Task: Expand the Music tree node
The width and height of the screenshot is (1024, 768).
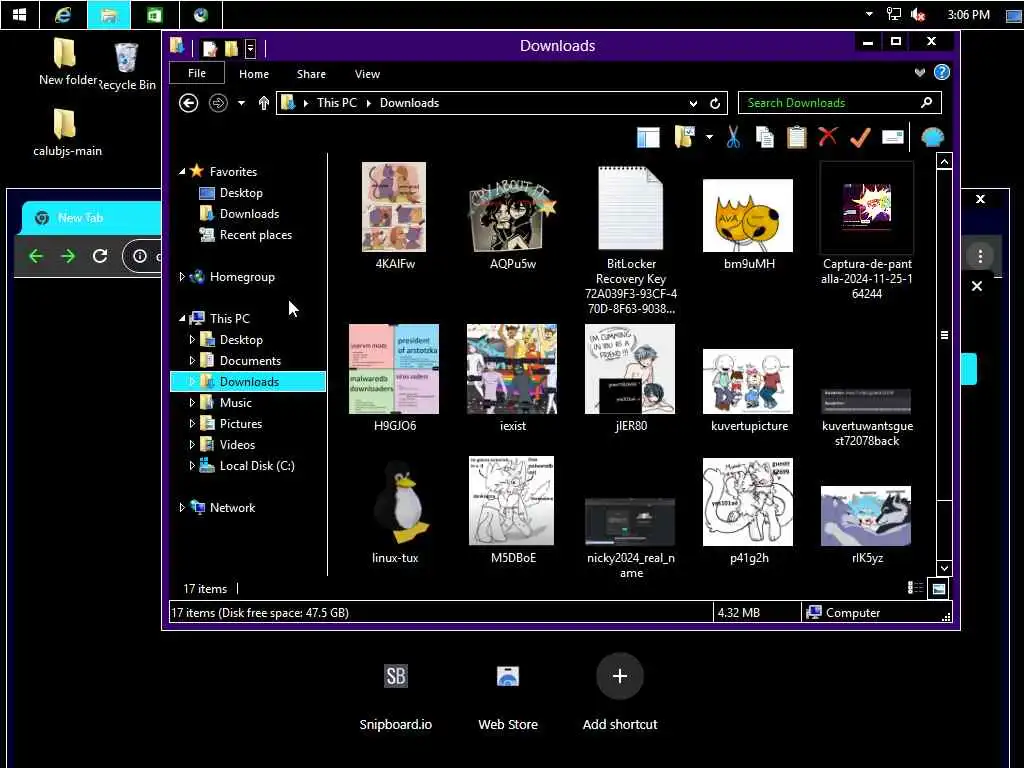Action: pos(192,402)
